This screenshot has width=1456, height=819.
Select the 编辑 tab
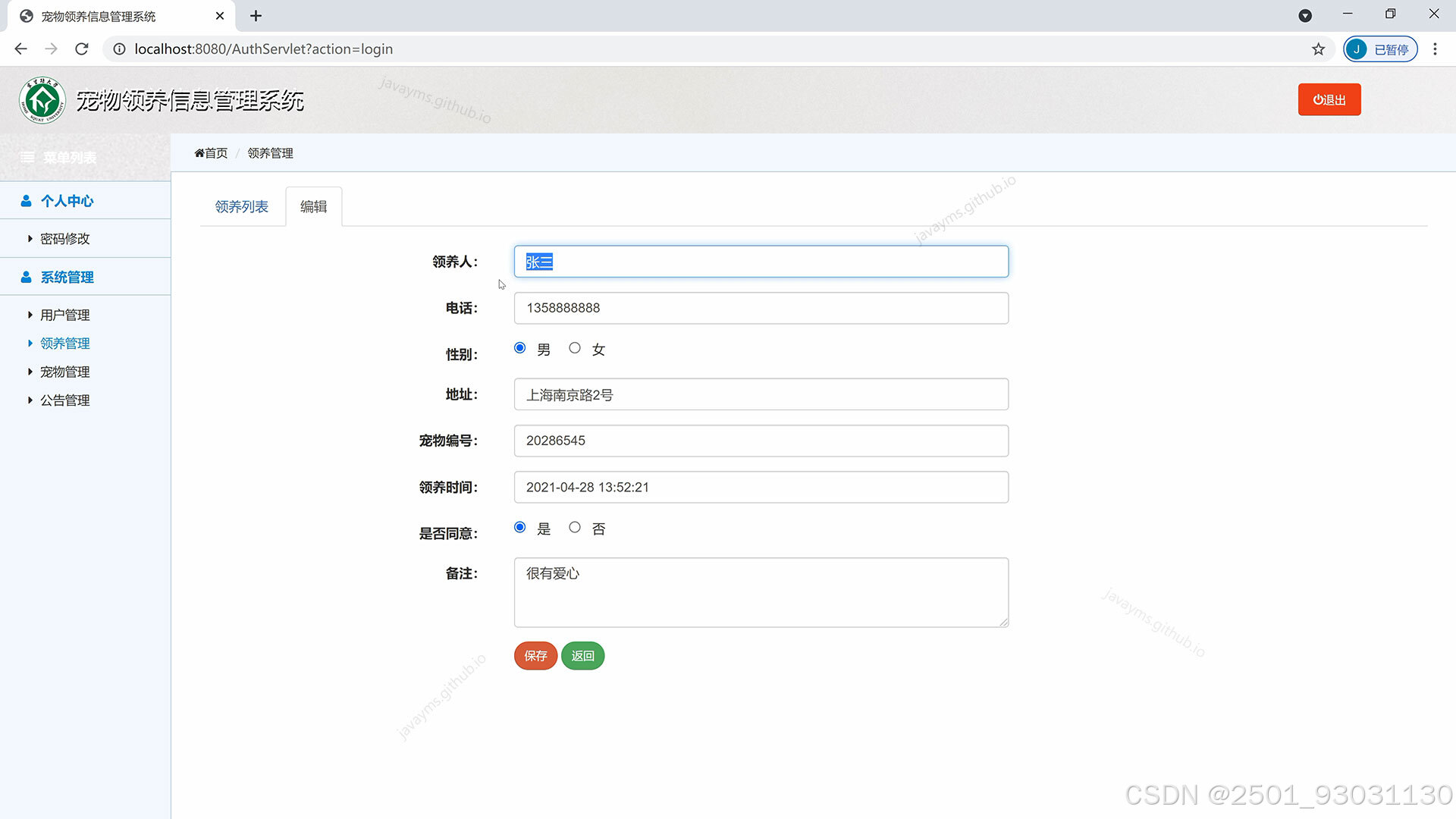[313, 207]
